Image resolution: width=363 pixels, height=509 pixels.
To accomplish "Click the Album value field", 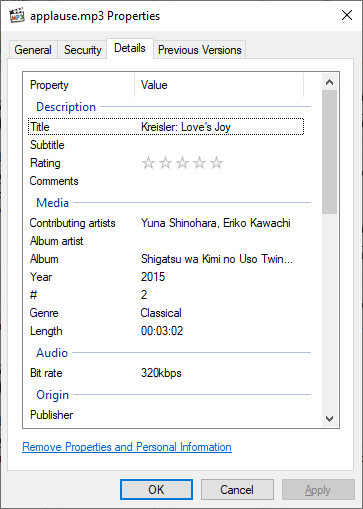I will click(x=217, y=259).
